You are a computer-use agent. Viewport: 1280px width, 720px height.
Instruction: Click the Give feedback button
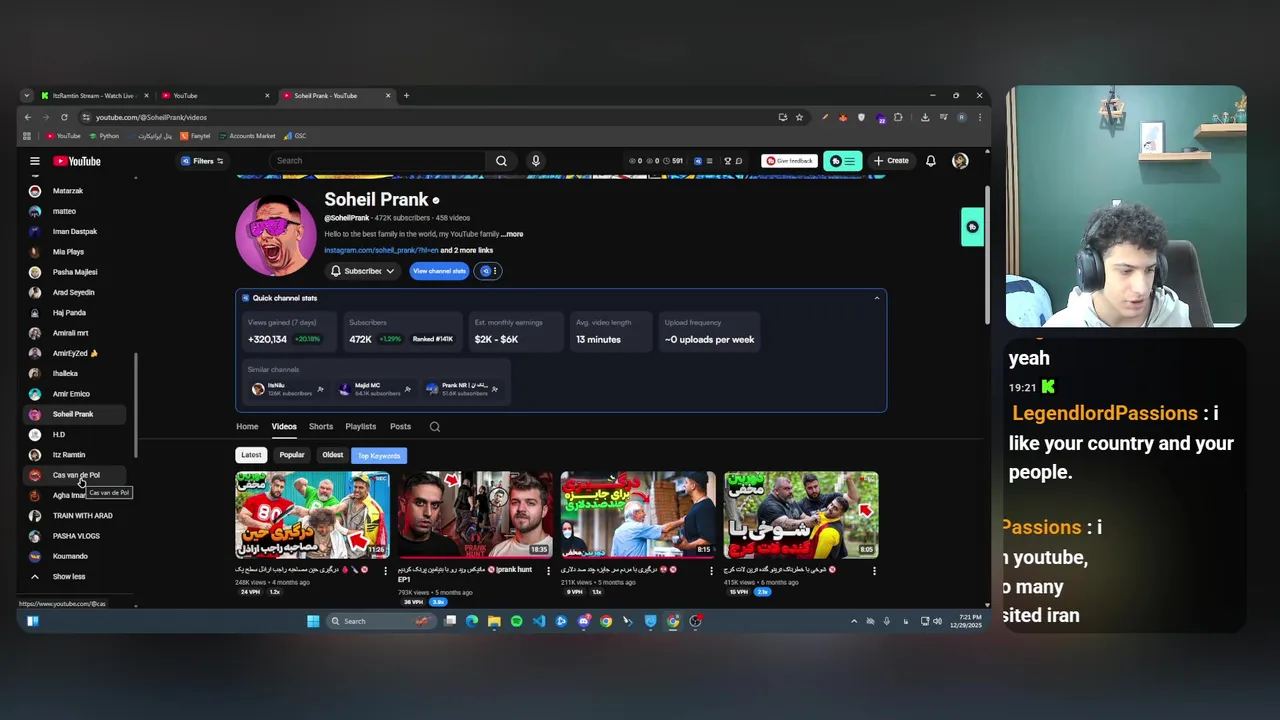tap(789, 161)
